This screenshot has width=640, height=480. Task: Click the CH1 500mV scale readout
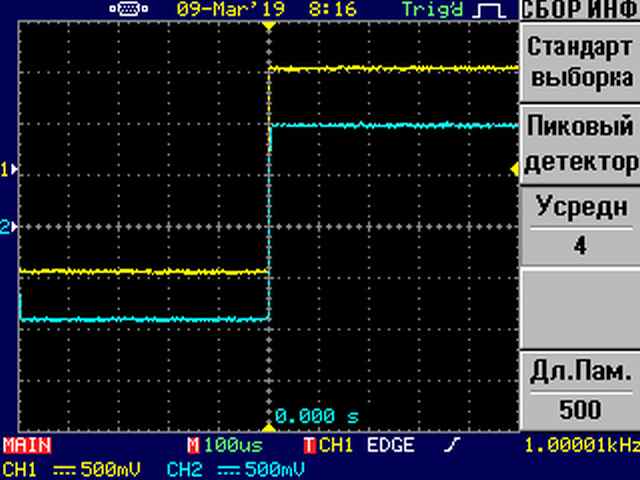tap(111, 470)
